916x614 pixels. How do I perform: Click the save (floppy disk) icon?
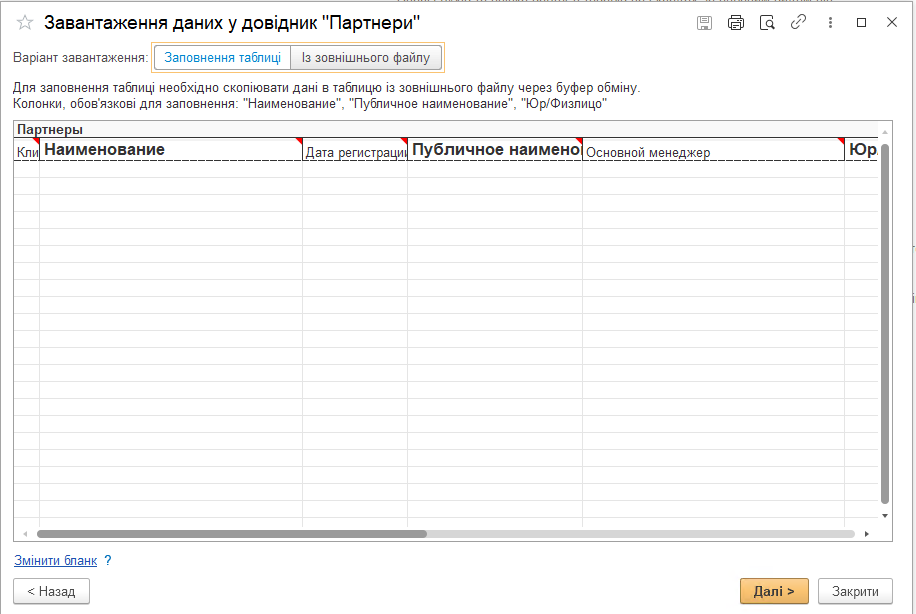pyautogui.click(x=705, y=23)
